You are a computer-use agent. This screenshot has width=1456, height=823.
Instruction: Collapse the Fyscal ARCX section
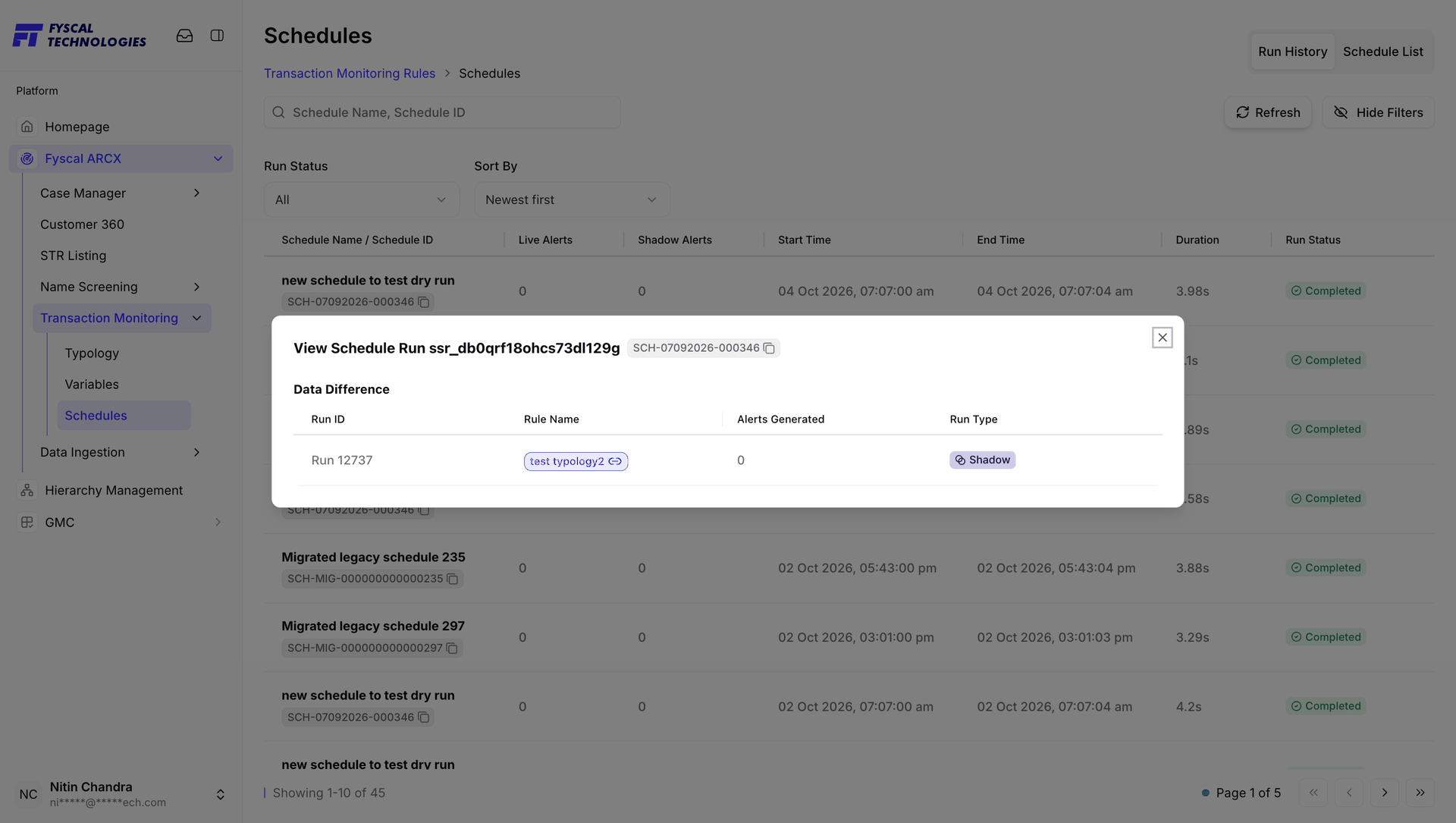(218, 159)
